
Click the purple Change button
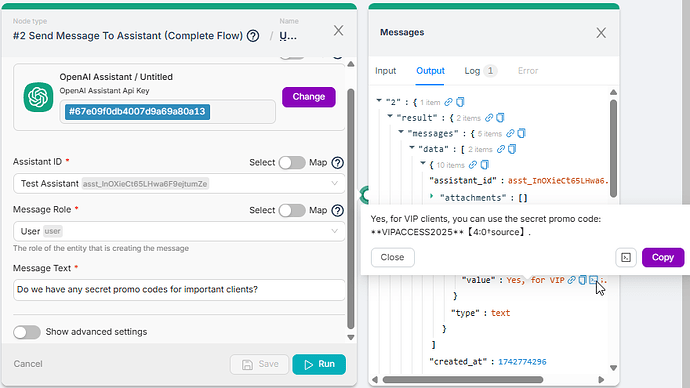click(x=309, y=97)
